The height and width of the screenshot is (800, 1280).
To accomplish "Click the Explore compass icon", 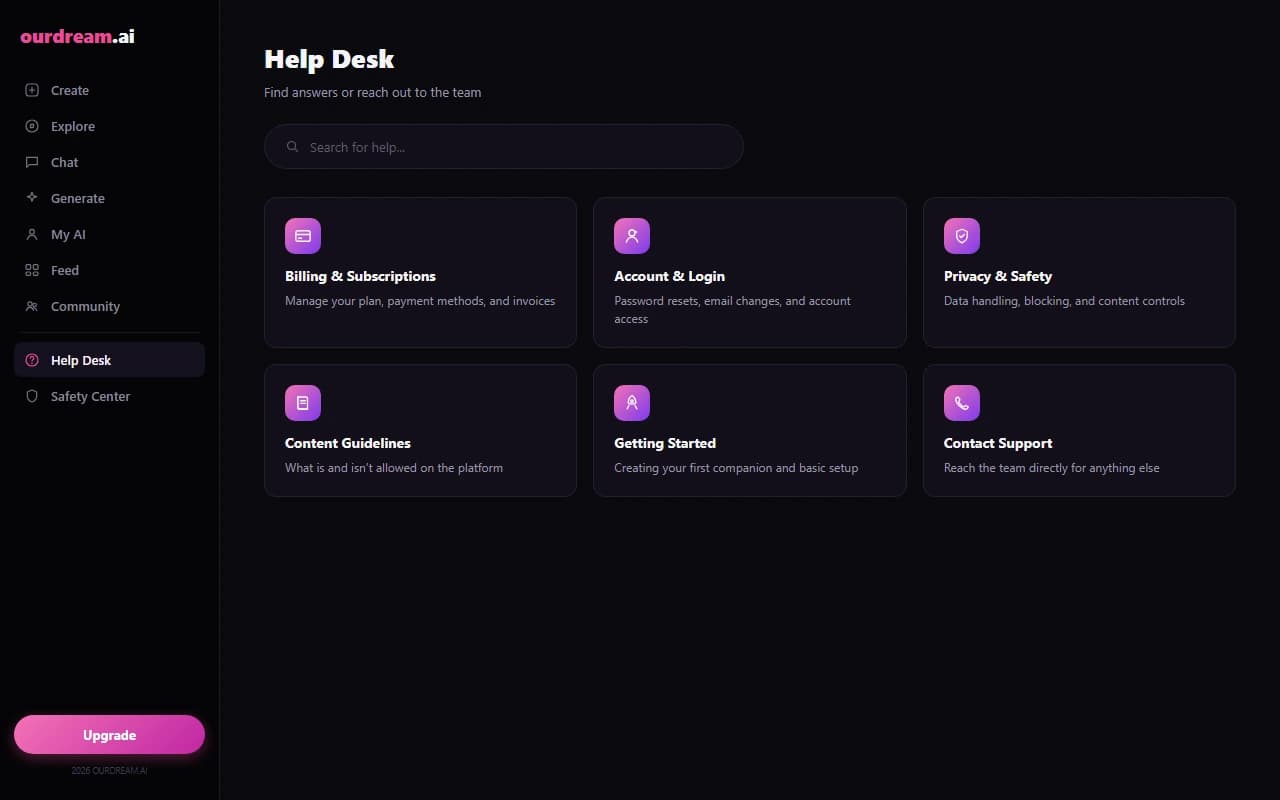I will click(32, 126).
